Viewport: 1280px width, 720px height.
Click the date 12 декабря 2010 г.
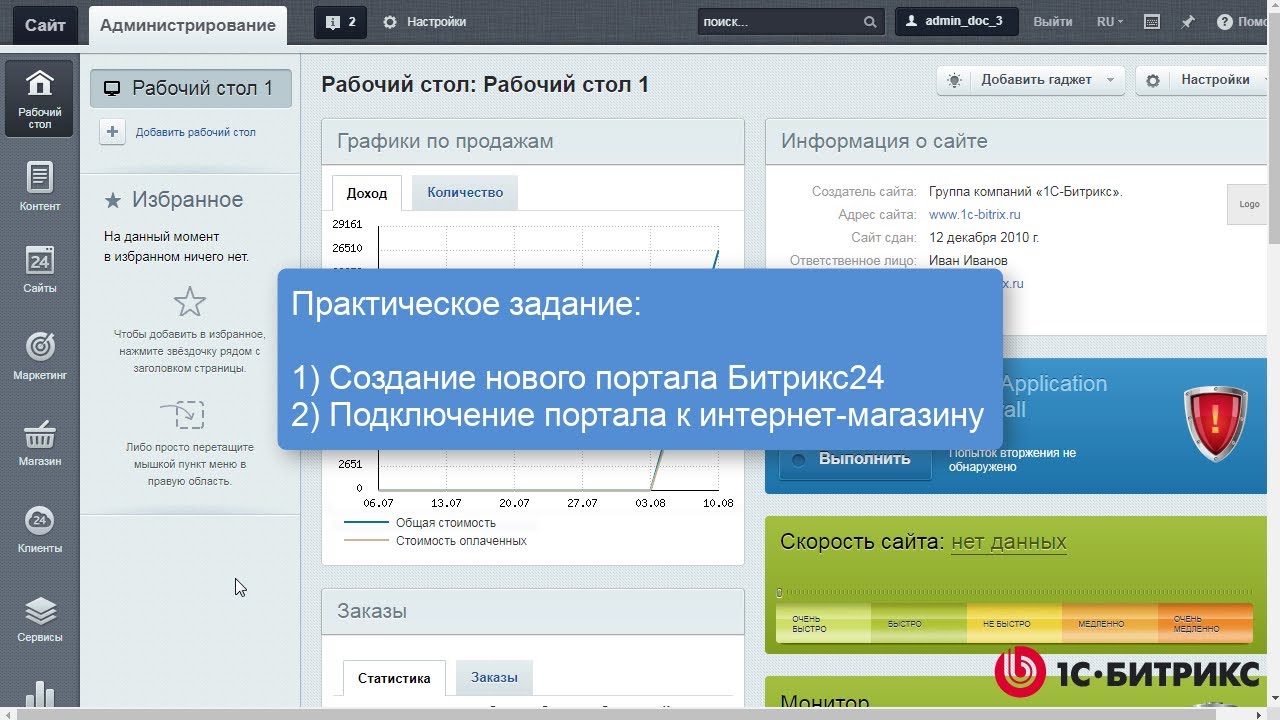pyautogui.click(x=984, y=238)
